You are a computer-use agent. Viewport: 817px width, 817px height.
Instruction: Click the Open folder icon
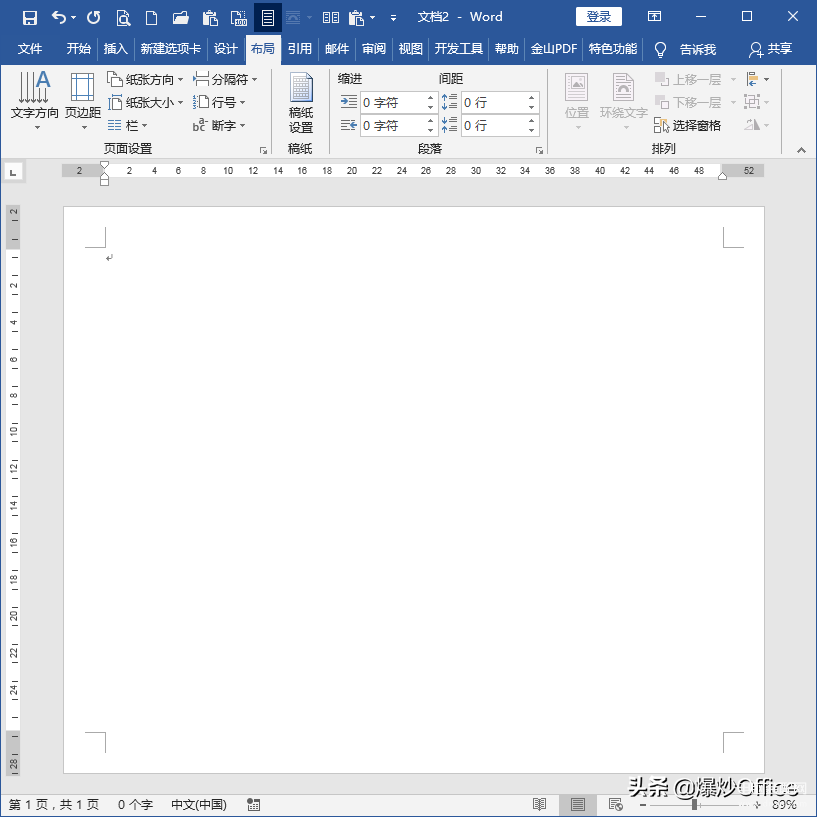pos(180,18)
